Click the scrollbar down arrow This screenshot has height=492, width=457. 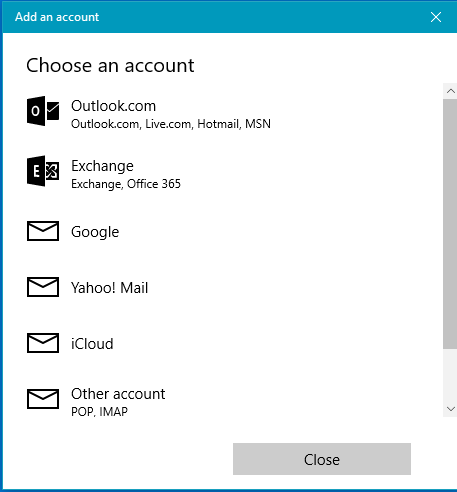[450, 409]
